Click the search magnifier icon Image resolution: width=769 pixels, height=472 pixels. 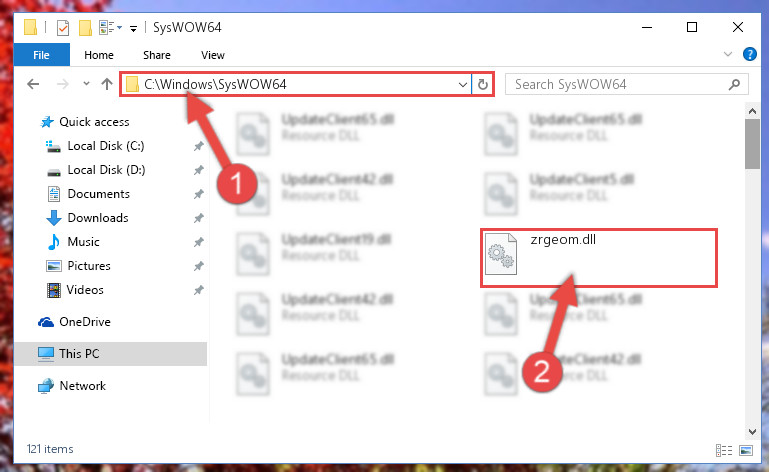tap(734, 84)
